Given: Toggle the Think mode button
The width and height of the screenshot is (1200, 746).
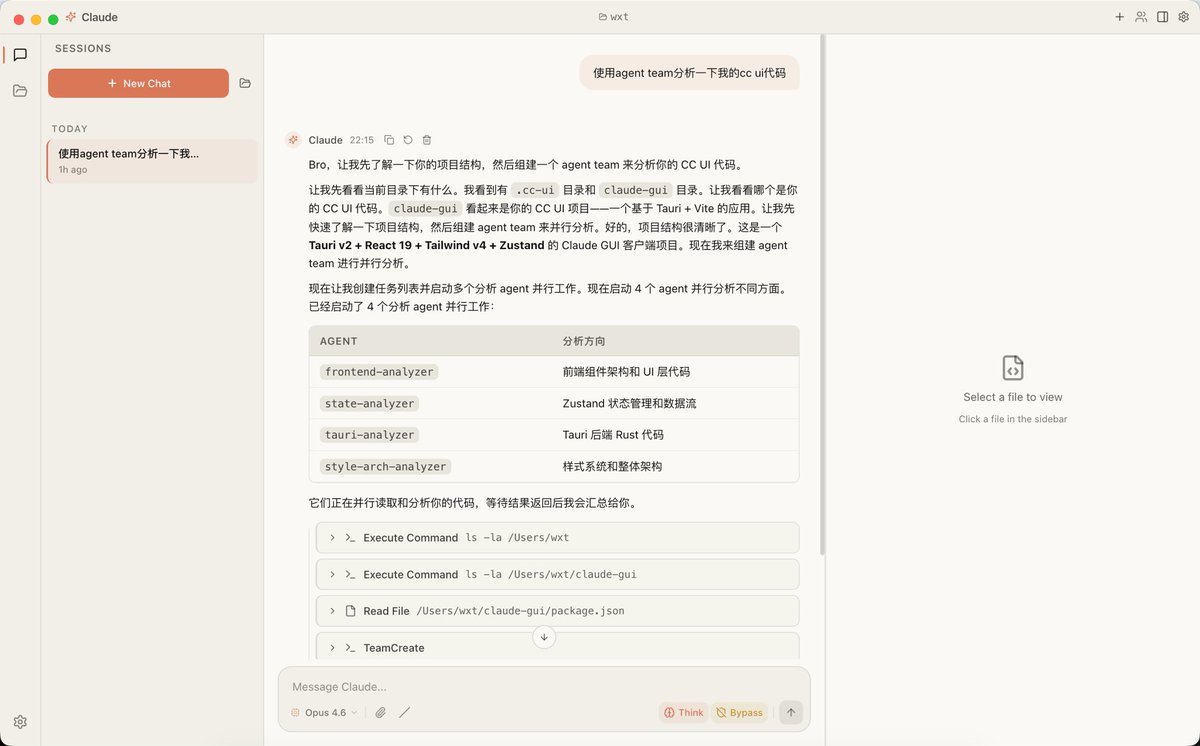Looking at the screenshot, I should point(683,713).
